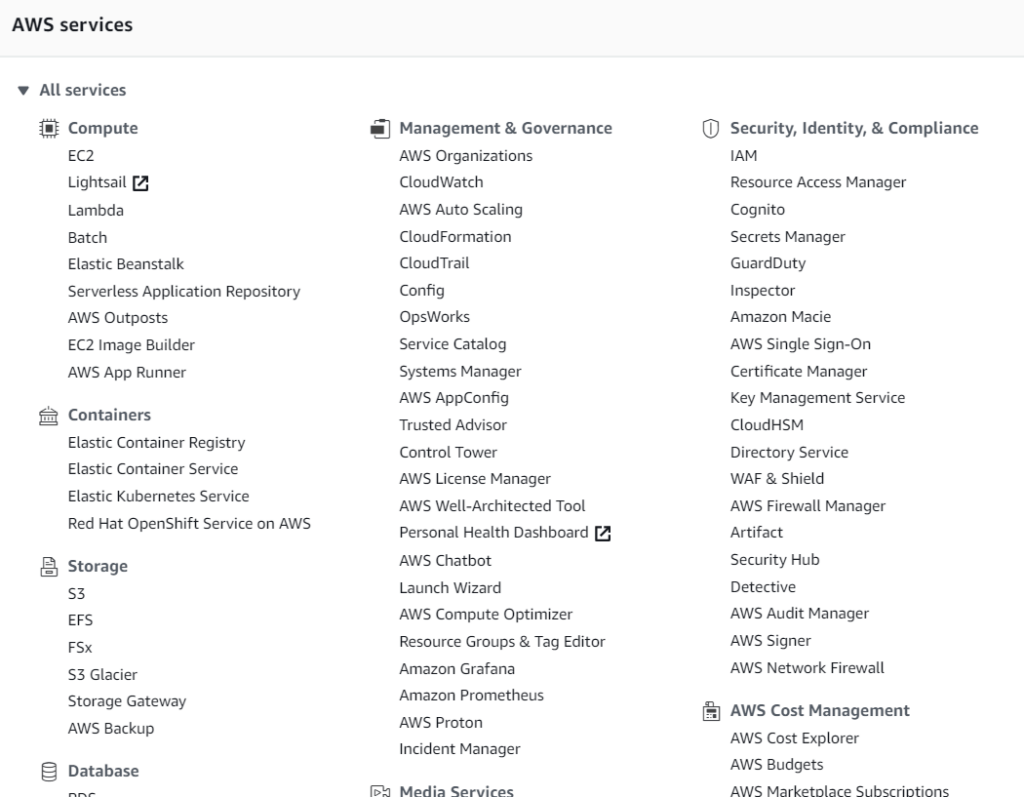Click the Security shield icon
The width and height of the screenshot is (1024, 797).
coord(711,128)
